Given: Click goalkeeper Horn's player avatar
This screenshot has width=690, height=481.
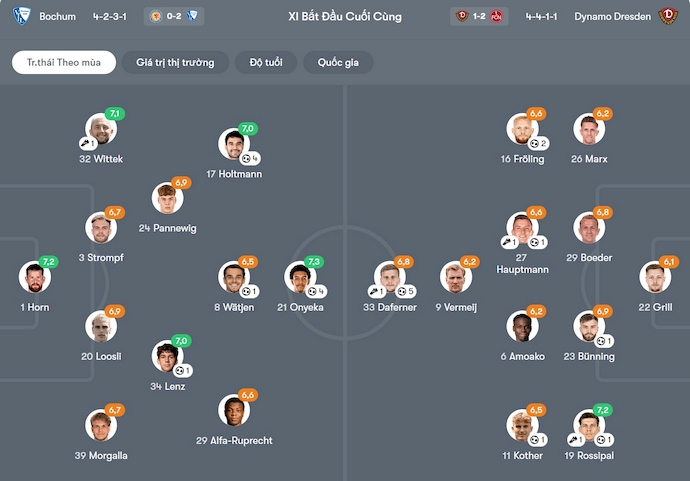Looking at the screenshot, I should [34, 278].
